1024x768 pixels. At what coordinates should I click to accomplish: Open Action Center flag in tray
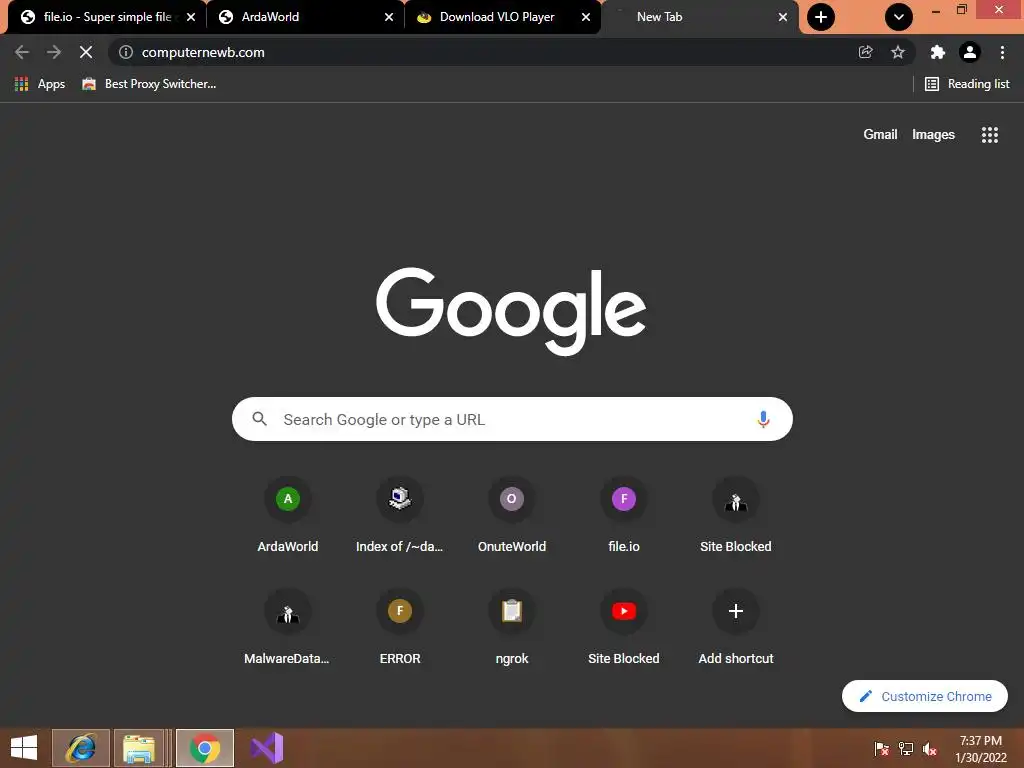point(881,748)
